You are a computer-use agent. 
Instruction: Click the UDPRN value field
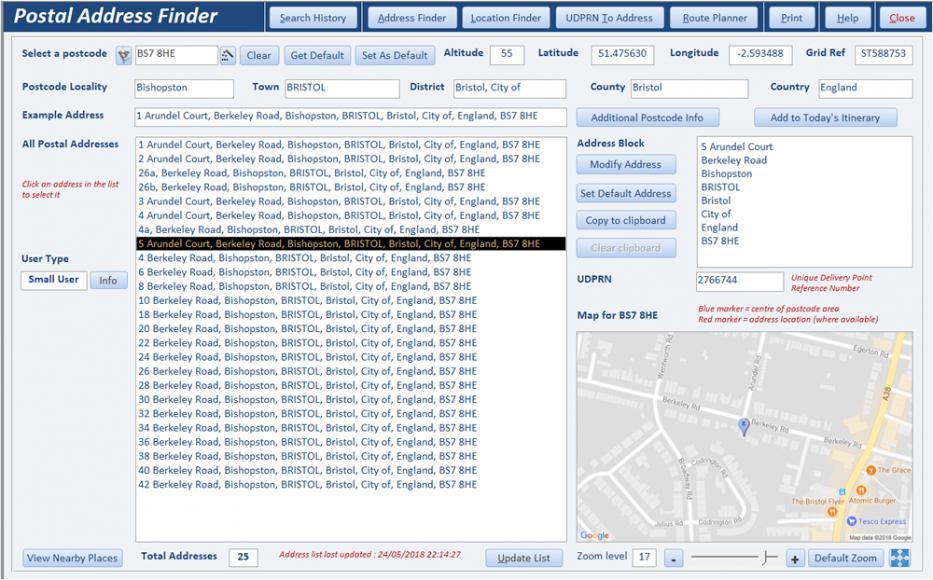point(740,281)
